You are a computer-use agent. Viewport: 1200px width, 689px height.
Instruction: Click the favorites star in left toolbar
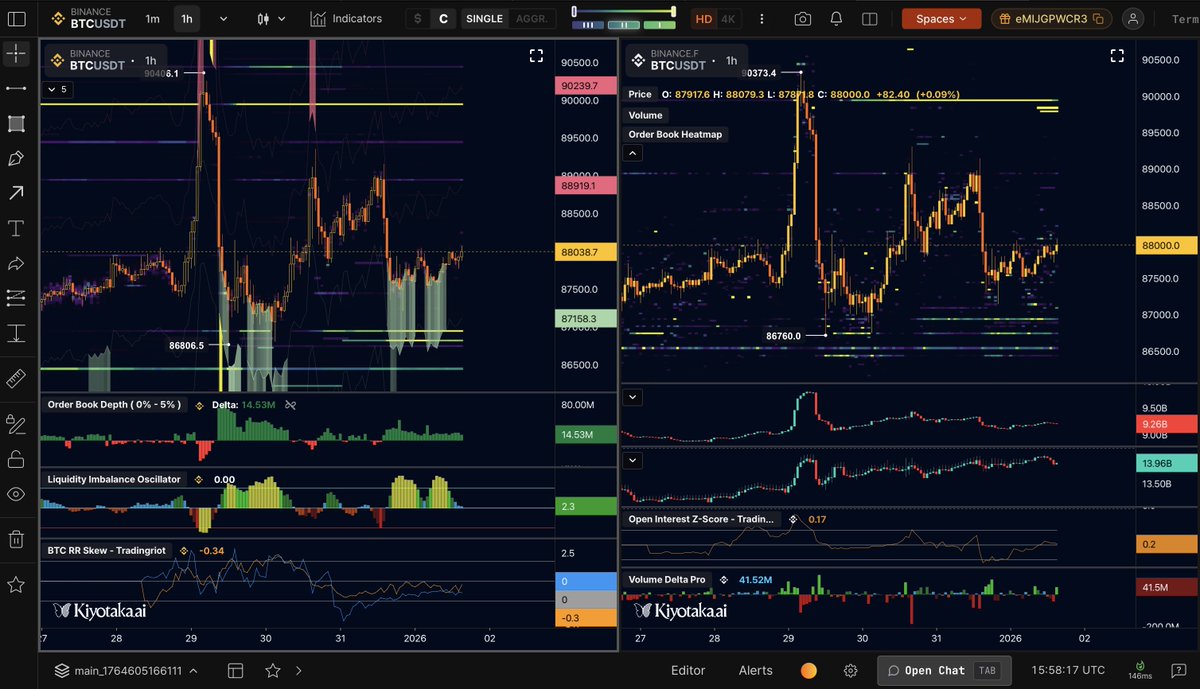coord(16,584)
